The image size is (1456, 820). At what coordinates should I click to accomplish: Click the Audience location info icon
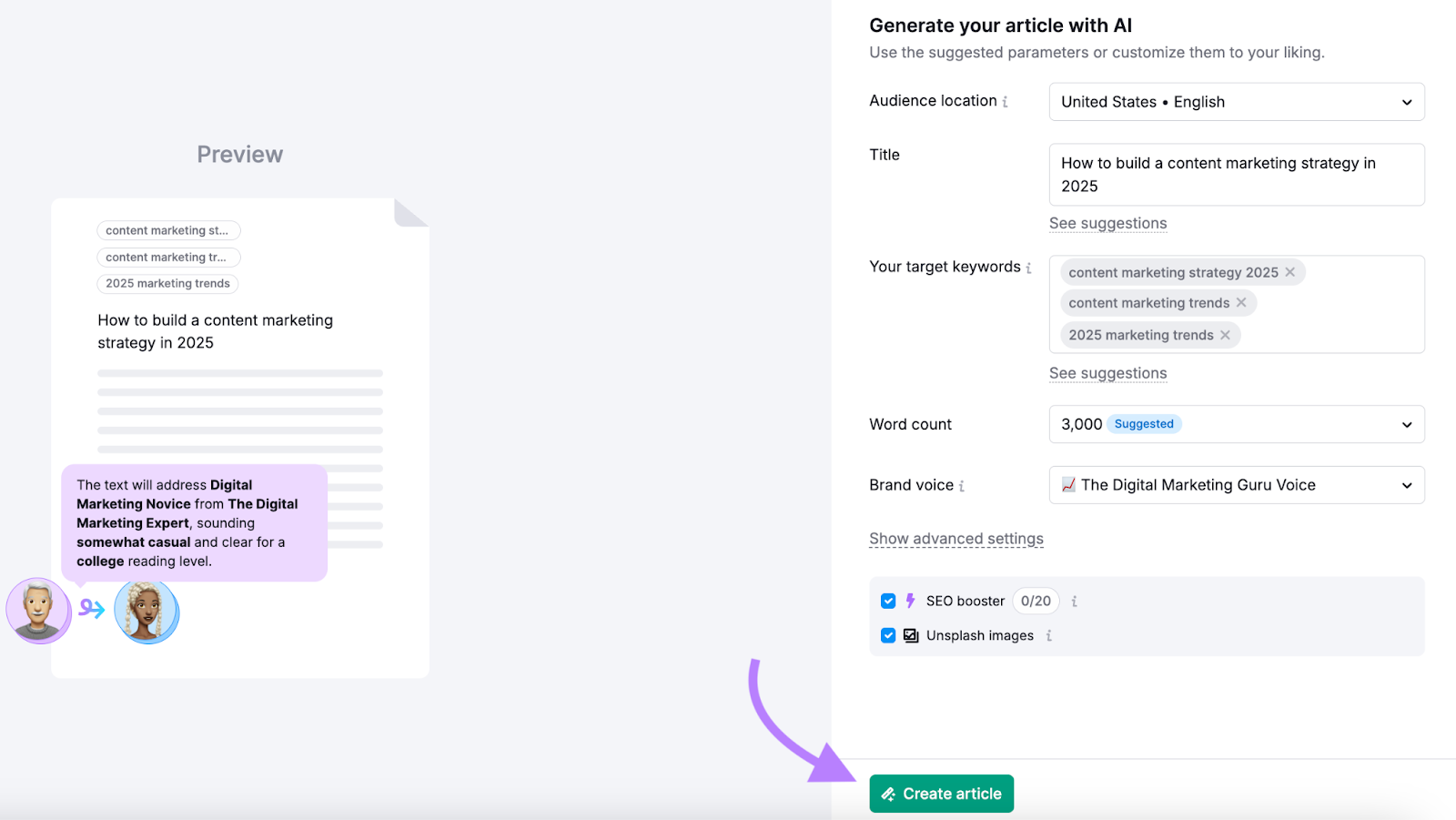[1006, 101]
